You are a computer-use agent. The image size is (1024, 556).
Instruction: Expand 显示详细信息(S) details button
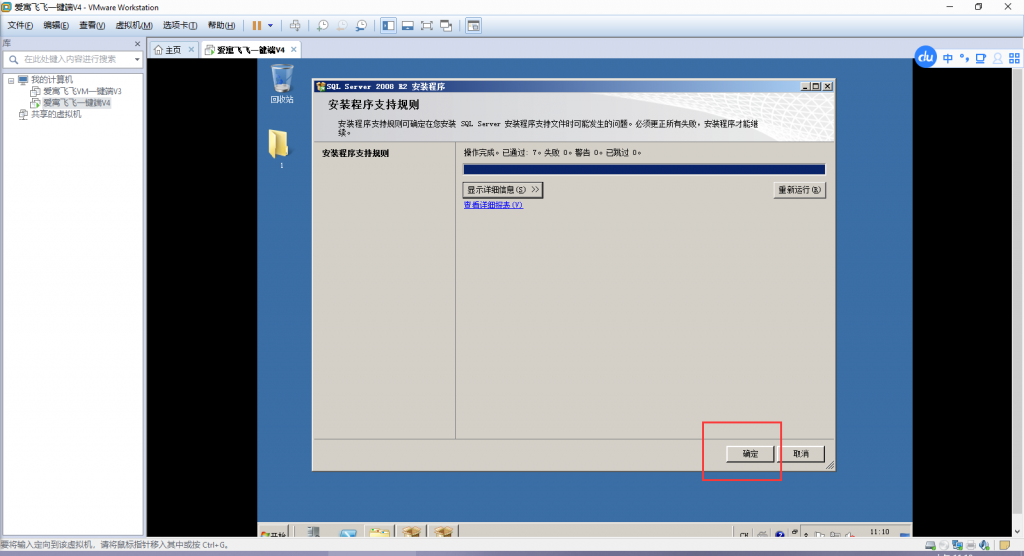pyautogui.click(x=502, y=189)
